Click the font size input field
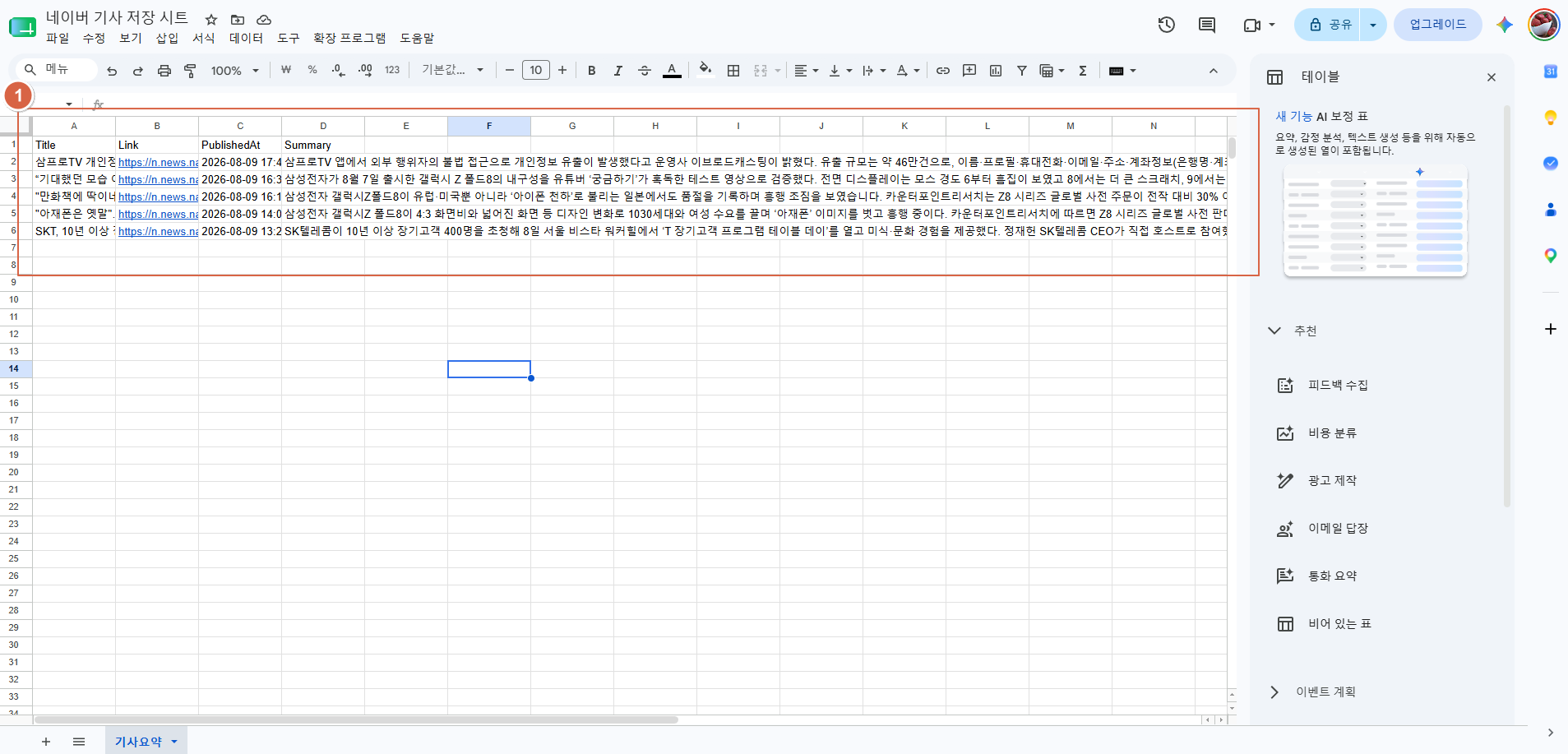 click(536, 71)
